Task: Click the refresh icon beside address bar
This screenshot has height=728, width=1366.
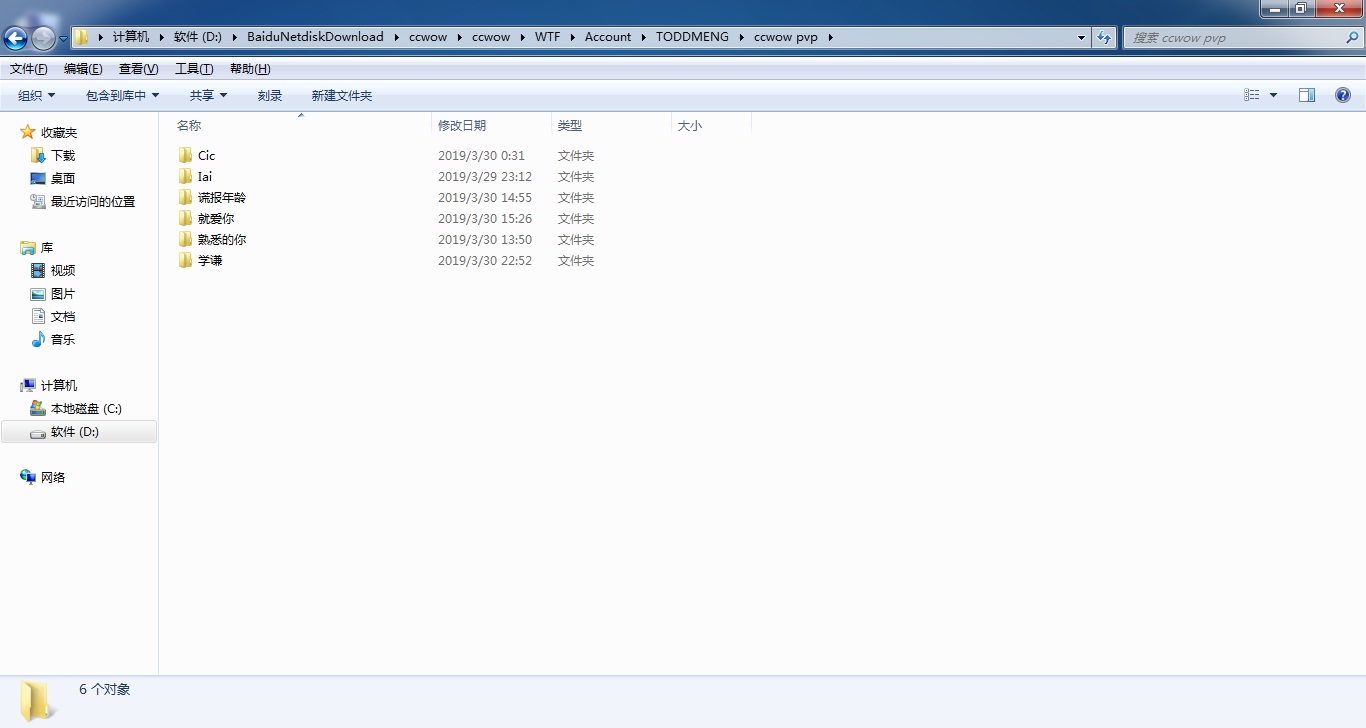Action: [x=1104, y=37]
